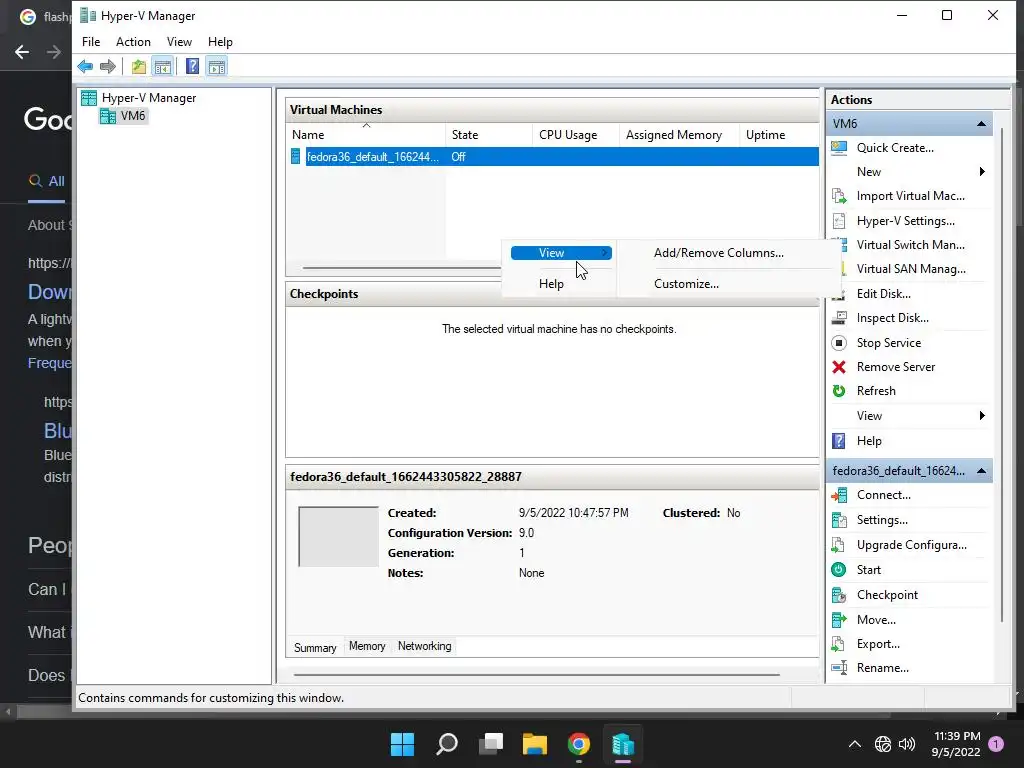Toggle the Show/Hide Console Tree icon
This screenshot has height=768, width=1024.
pyautogui.click(x=163, y=66)
